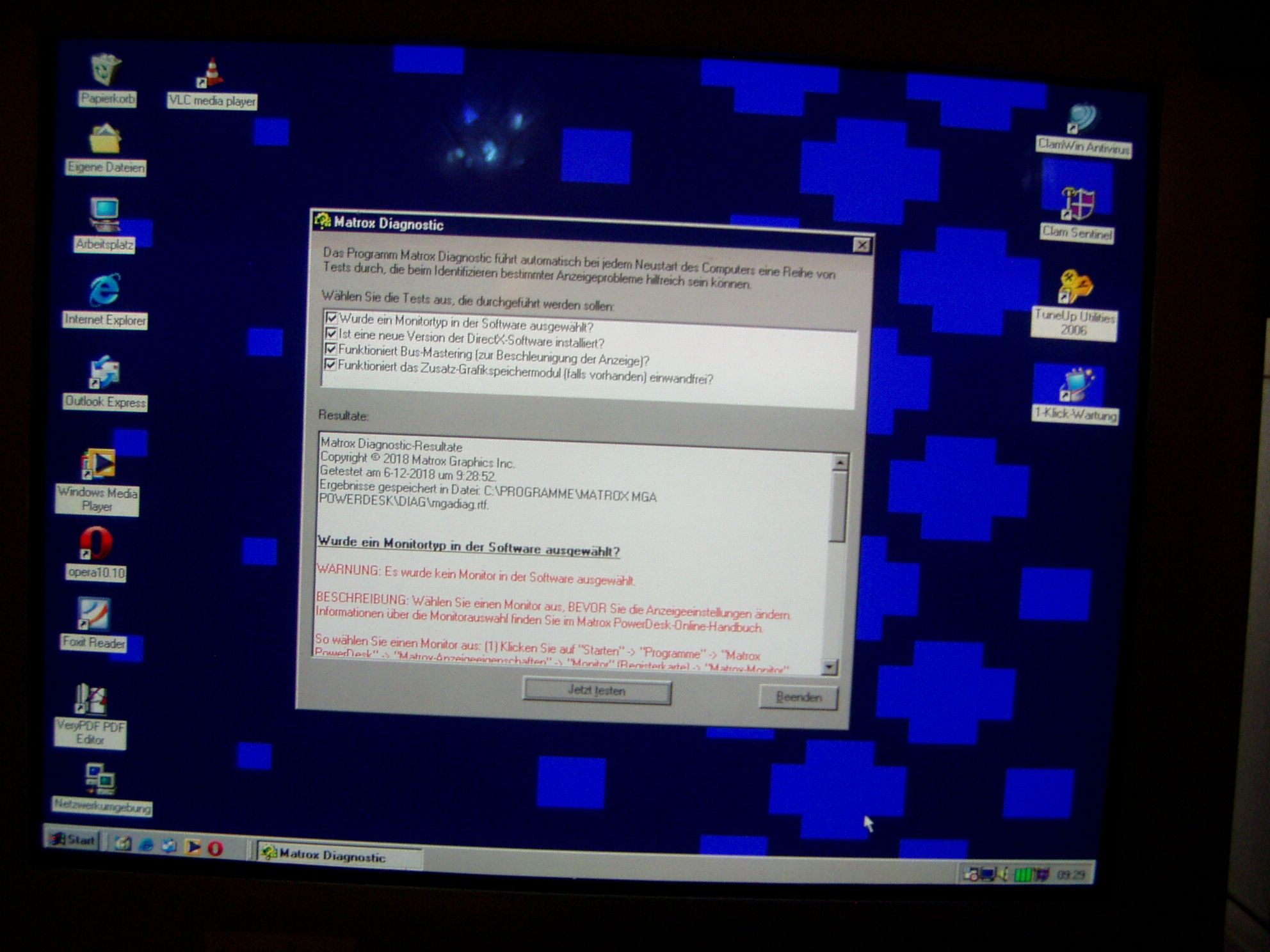Image resolution: width=1270 pixels, height=952 pixels.
Task: Toggle the Zusatz-Grafikspeichermodul test checkbox
Action: pyautogui.click(x=330, y=364)
